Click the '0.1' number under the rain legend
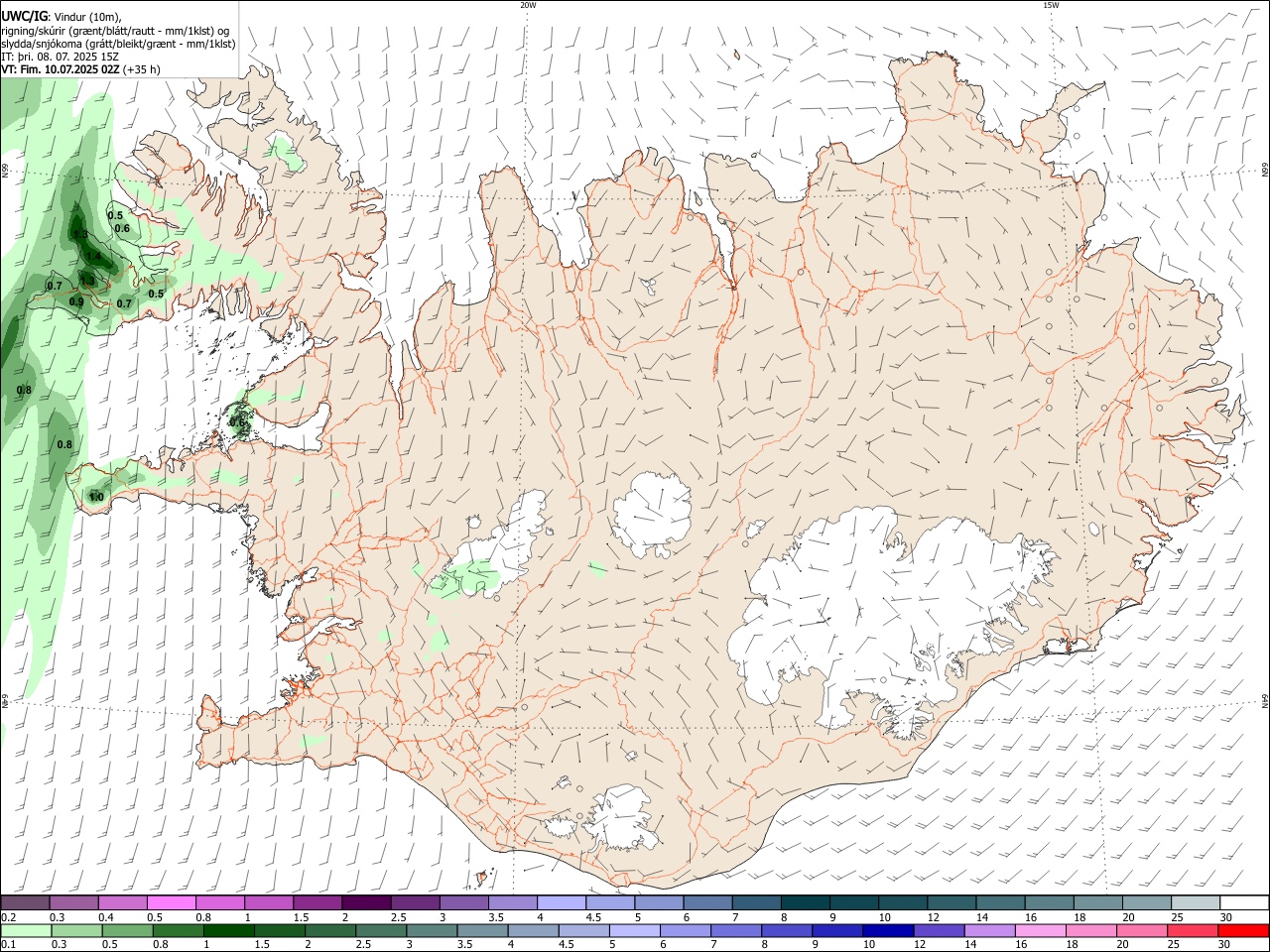The height and width of the screenshot is (952, 1270). [x=8, y=945]
